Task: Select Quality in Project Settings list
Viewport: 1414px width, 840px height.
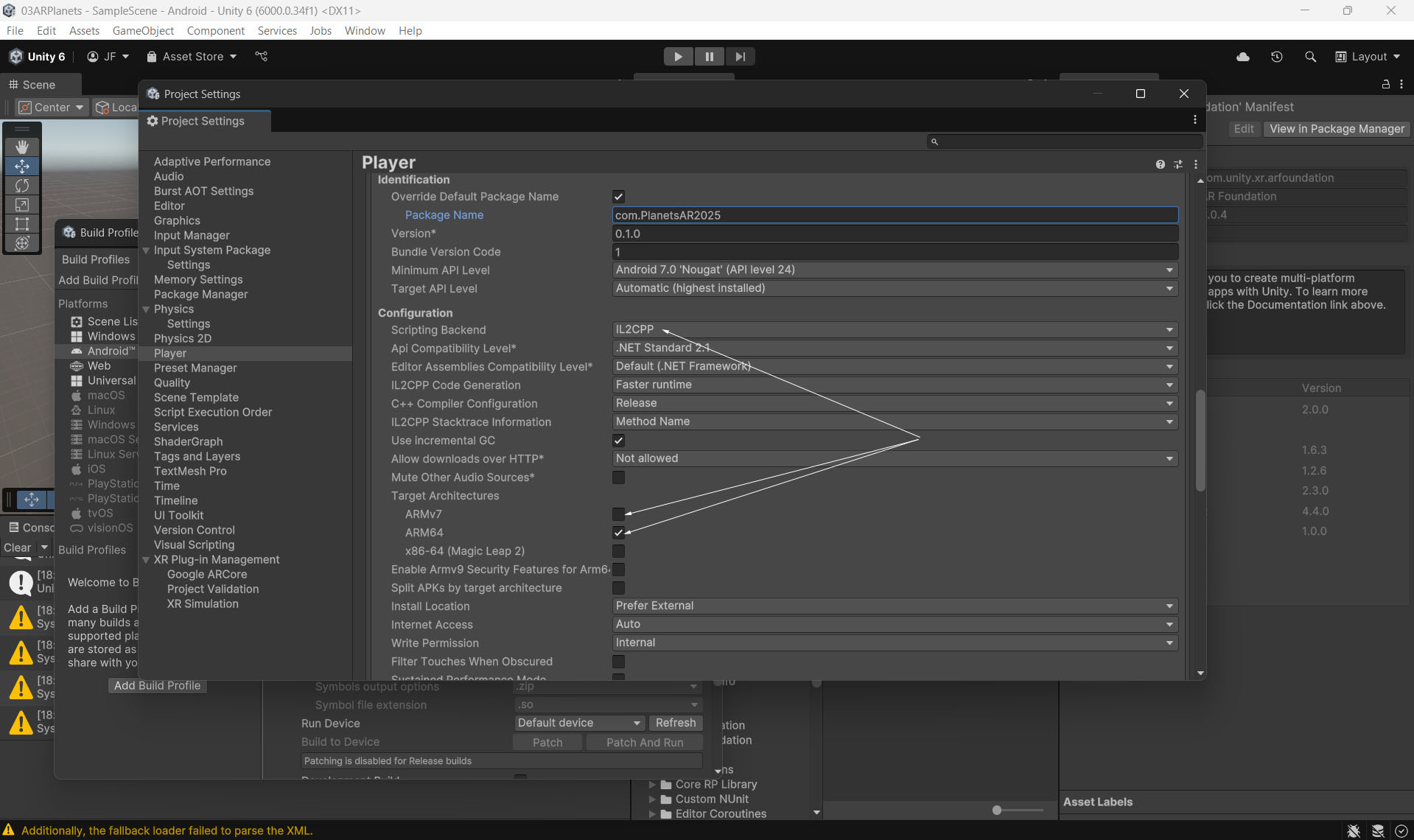Action: pyautogui.click(x=172, y=382)
